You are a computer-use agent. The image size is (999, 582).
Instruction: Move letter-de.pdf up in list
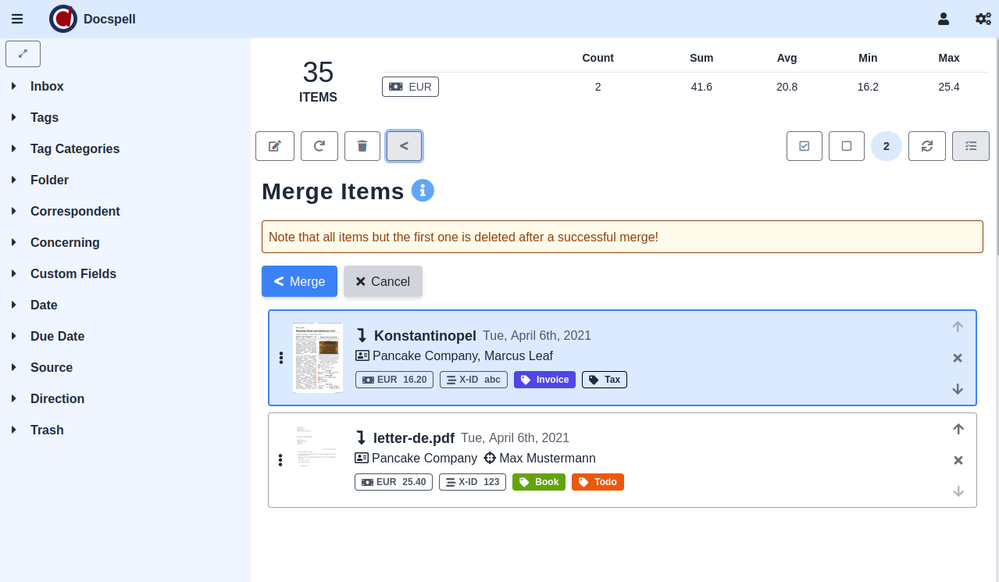(x=957, y=429)
